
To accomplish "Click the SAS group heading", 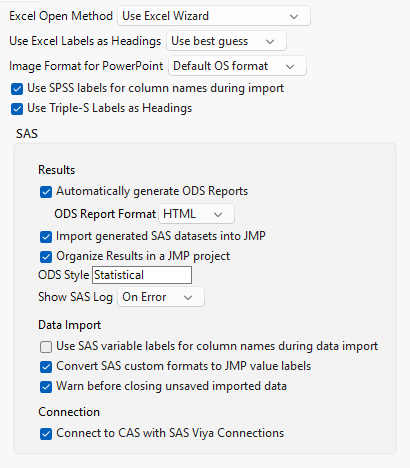I will click(27, 134).
